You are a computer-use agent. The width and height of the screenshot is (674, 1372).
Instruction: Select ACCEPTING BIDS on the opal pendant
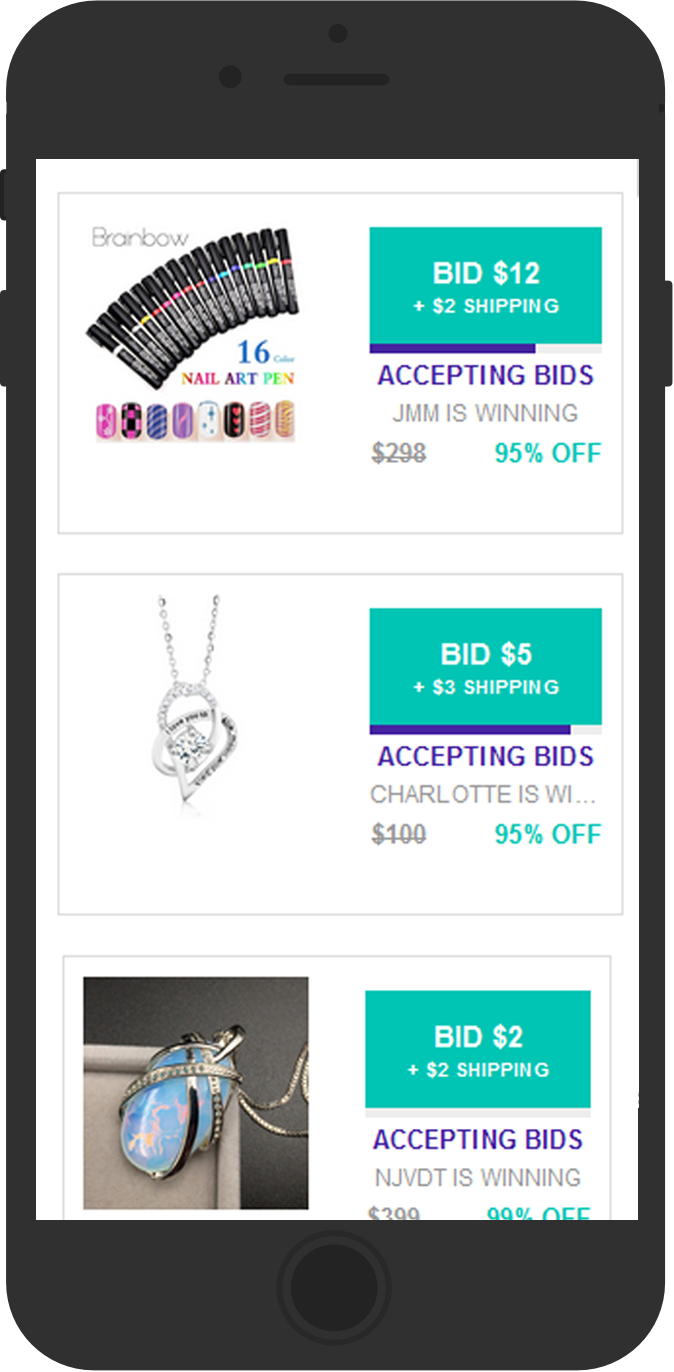click(x=478, y=1140)
